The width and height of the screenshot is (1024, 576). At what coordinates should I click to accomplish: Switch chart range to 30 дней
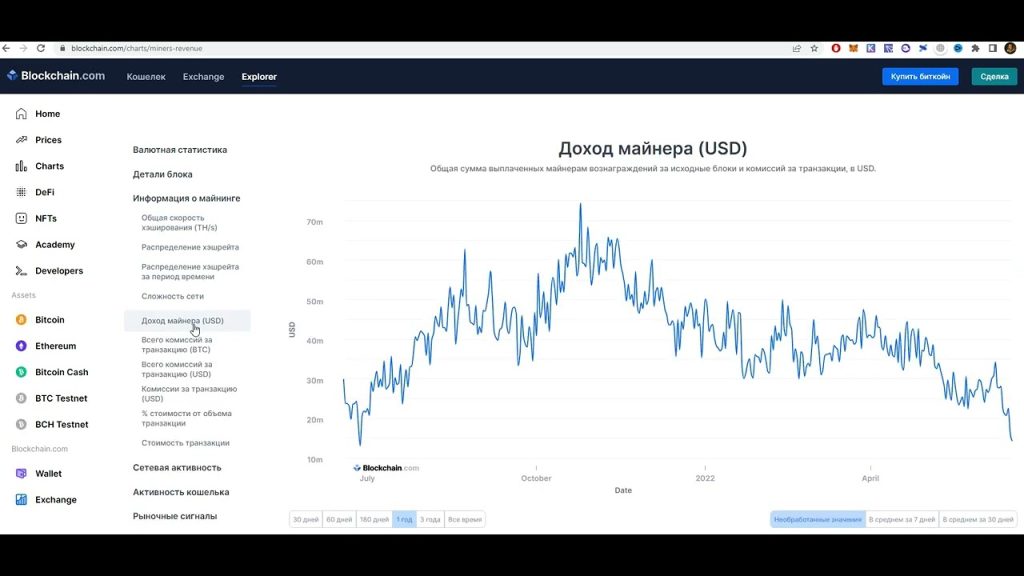pos(305,519)
